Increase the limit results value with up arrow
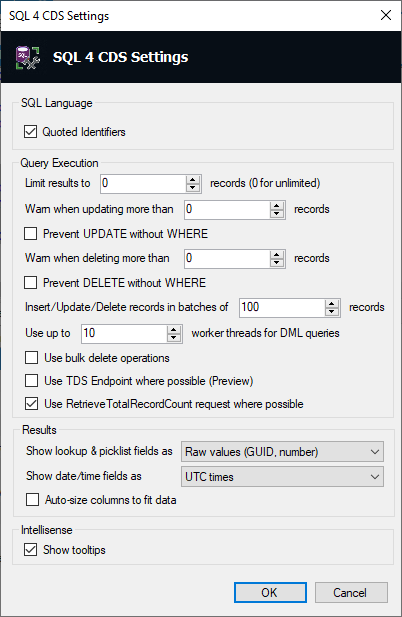 coord(193,179)
